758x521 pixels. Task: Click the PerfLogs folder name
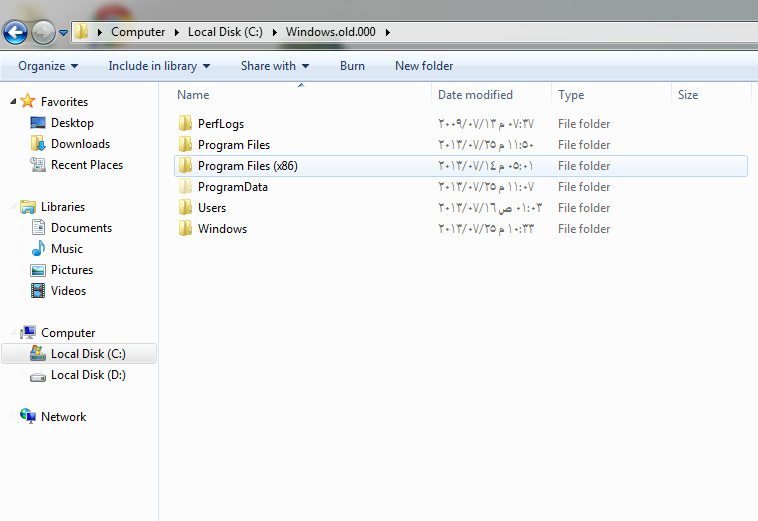[221, 124]
